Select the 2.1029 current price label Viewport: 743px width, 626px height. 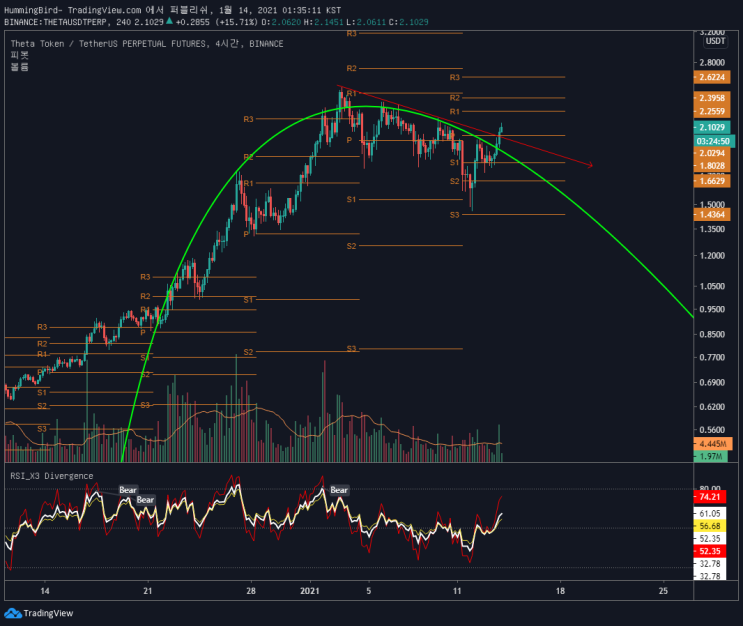click(x=712, y=127)
